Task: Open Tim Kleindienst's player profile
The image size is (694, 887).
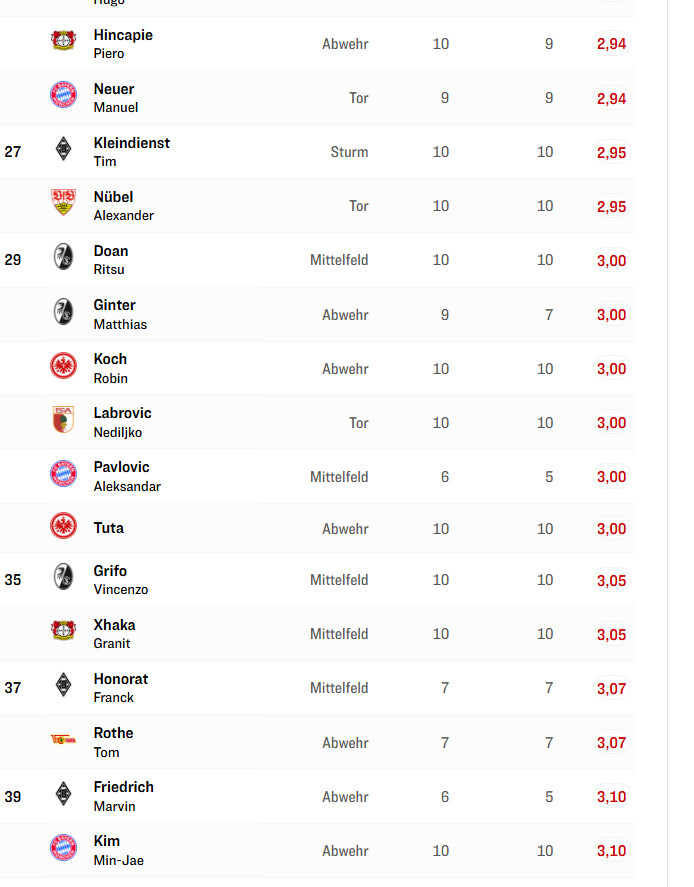Action: (131, 143)
